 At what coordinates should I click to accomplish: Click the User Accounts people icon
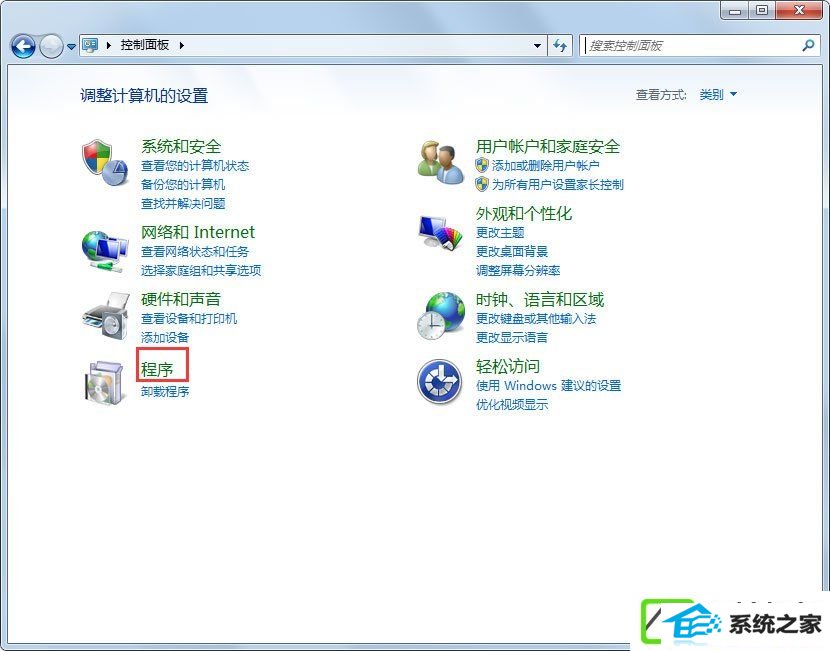pos(440,162)
